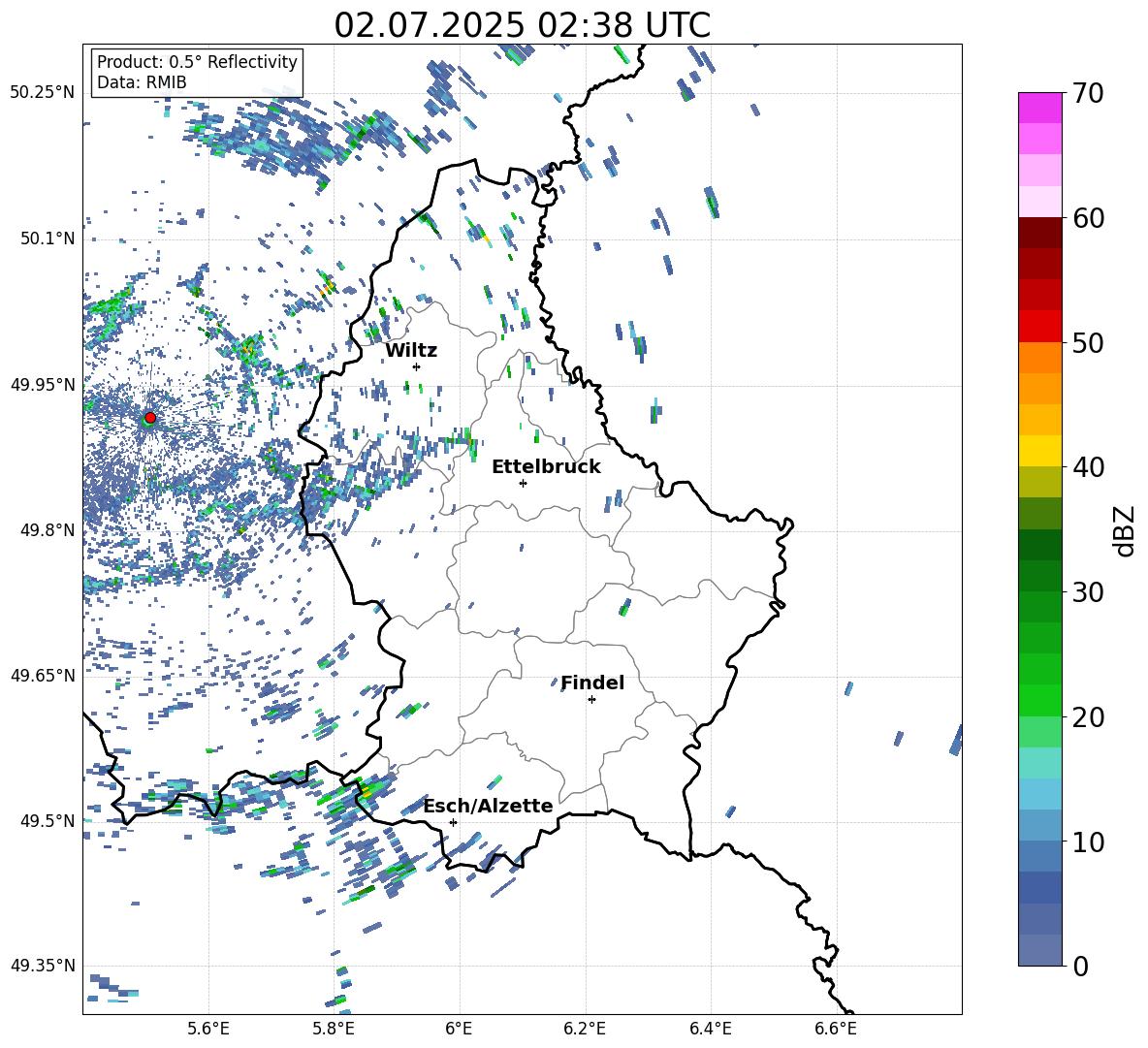Click the red radar site marker
The image size is (1148, 1048).
pos(150,417)
